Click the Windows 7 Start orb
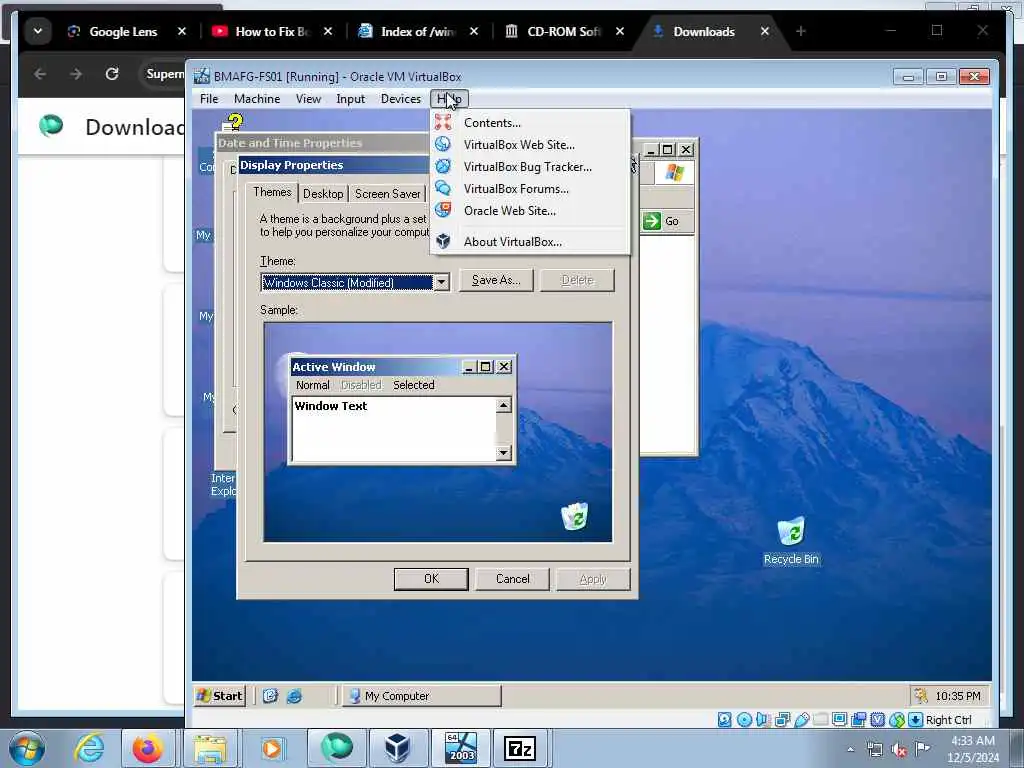Viewport: 1024px width, 768px height. (x=27, y=747)
